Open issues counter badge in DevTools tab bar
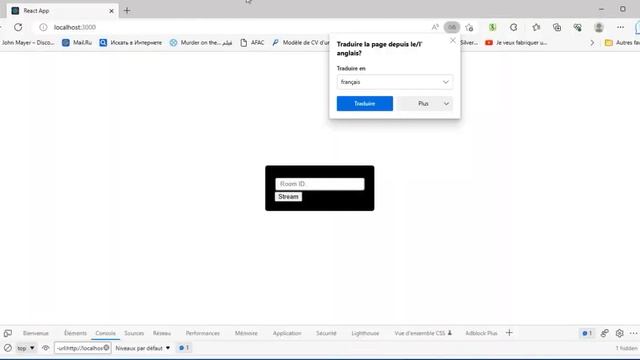This screenshot has height=360, width=640. pos(587,333)
